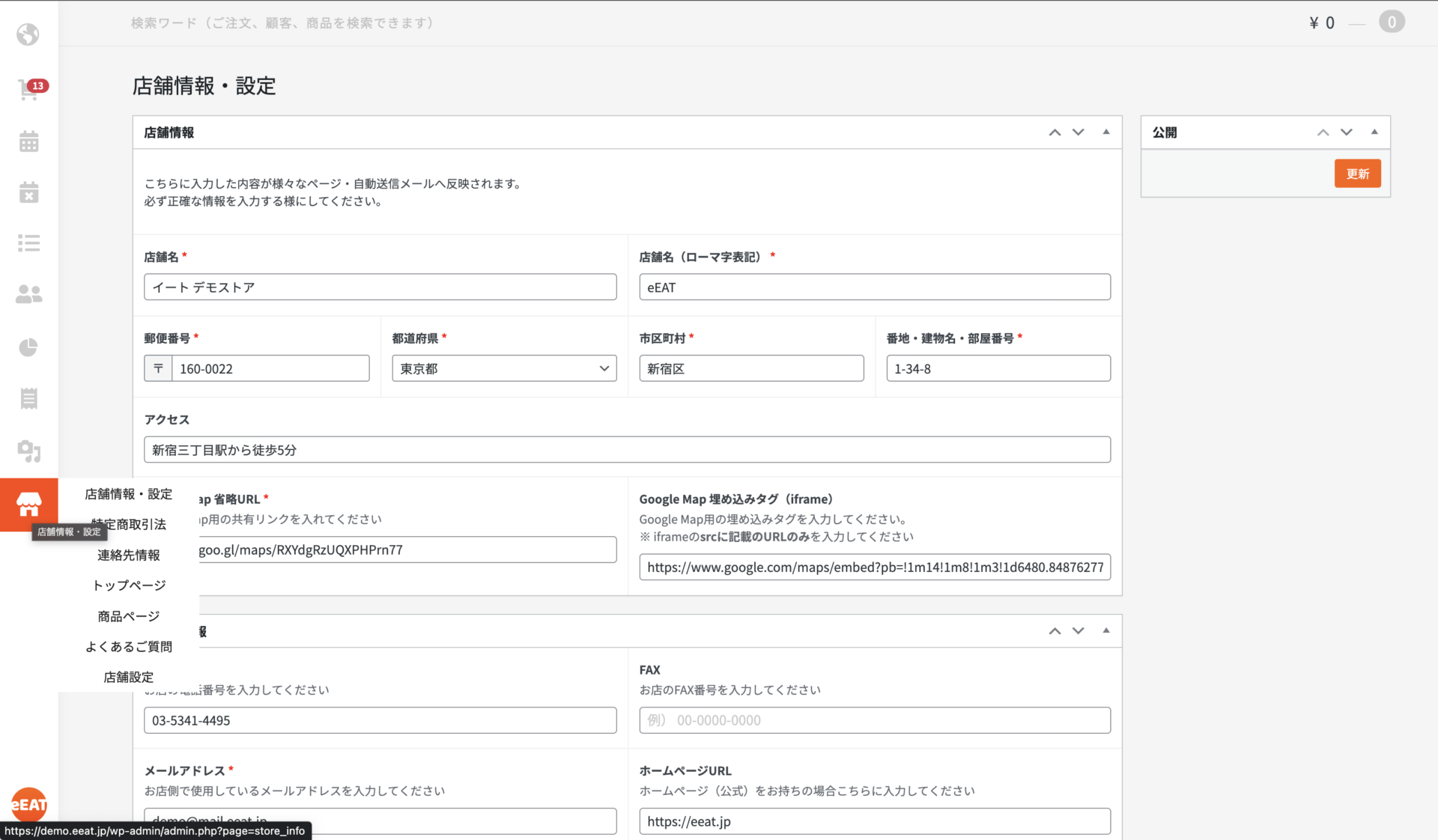Open the calendar grid icon

point(28,141)
